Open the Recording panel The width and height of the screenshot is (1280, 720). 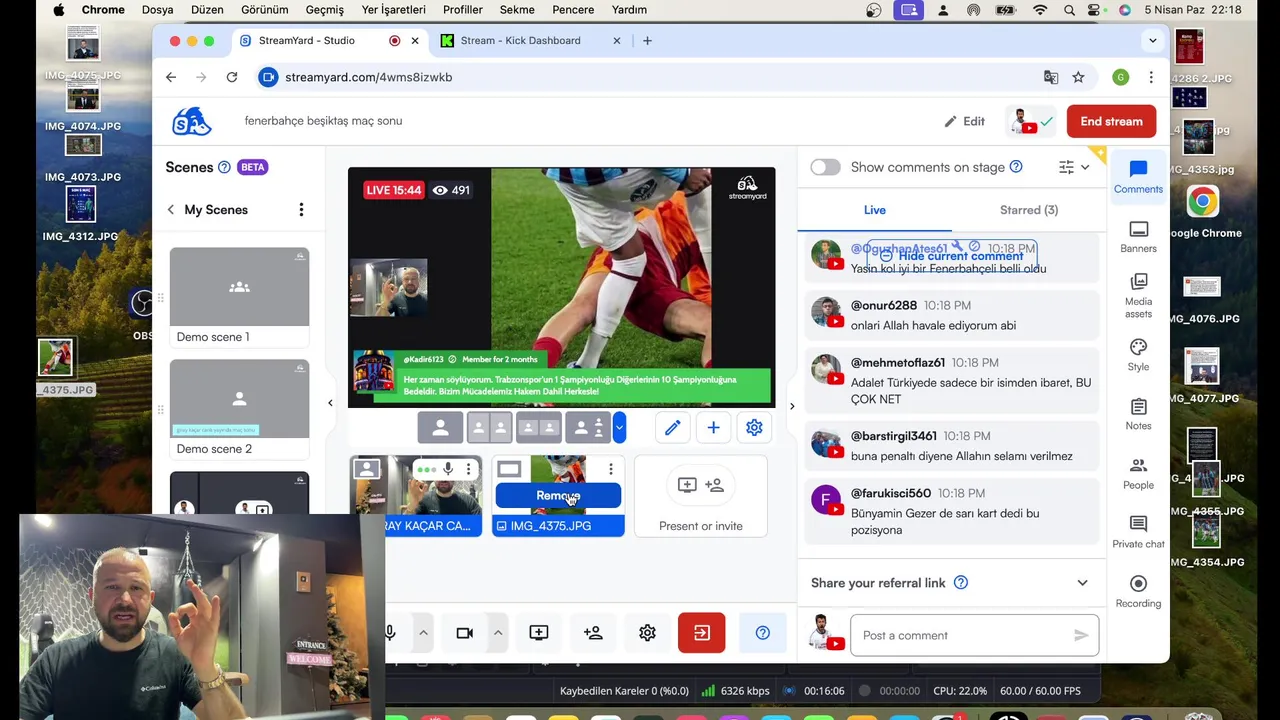[x=1138, y=591]
